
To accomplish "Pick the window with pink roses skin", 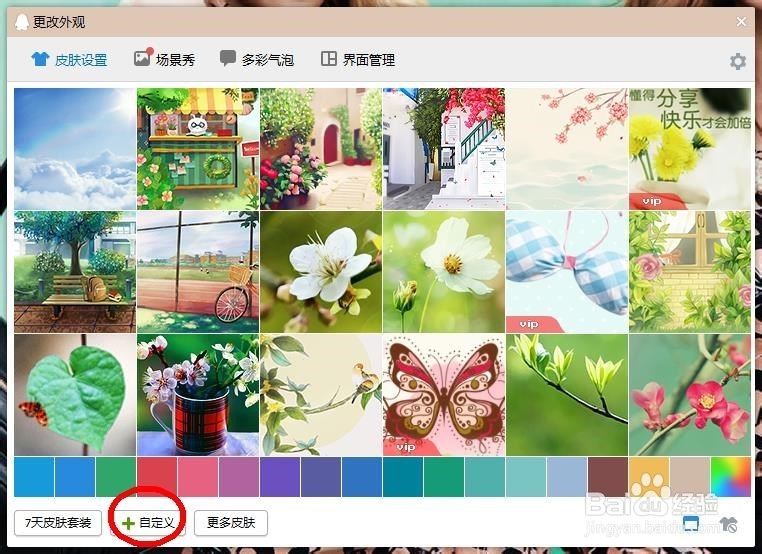I will [x=690, y=272].
